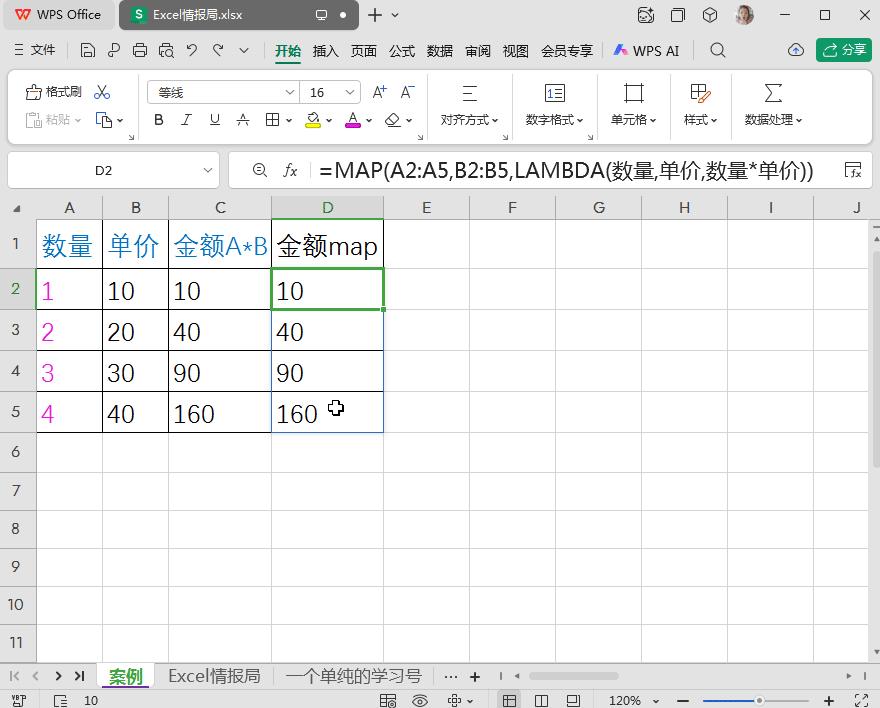Click the Copy icon
Image resolution: width=880 pixels, height=708 pixels.
[x=104, y=119]
